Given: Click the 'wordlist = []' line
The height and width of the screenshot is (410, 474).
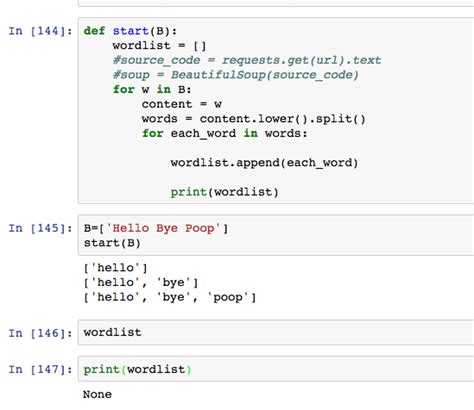Looking at the screenshot, I should pyautogui.click(x=159, y=46).
